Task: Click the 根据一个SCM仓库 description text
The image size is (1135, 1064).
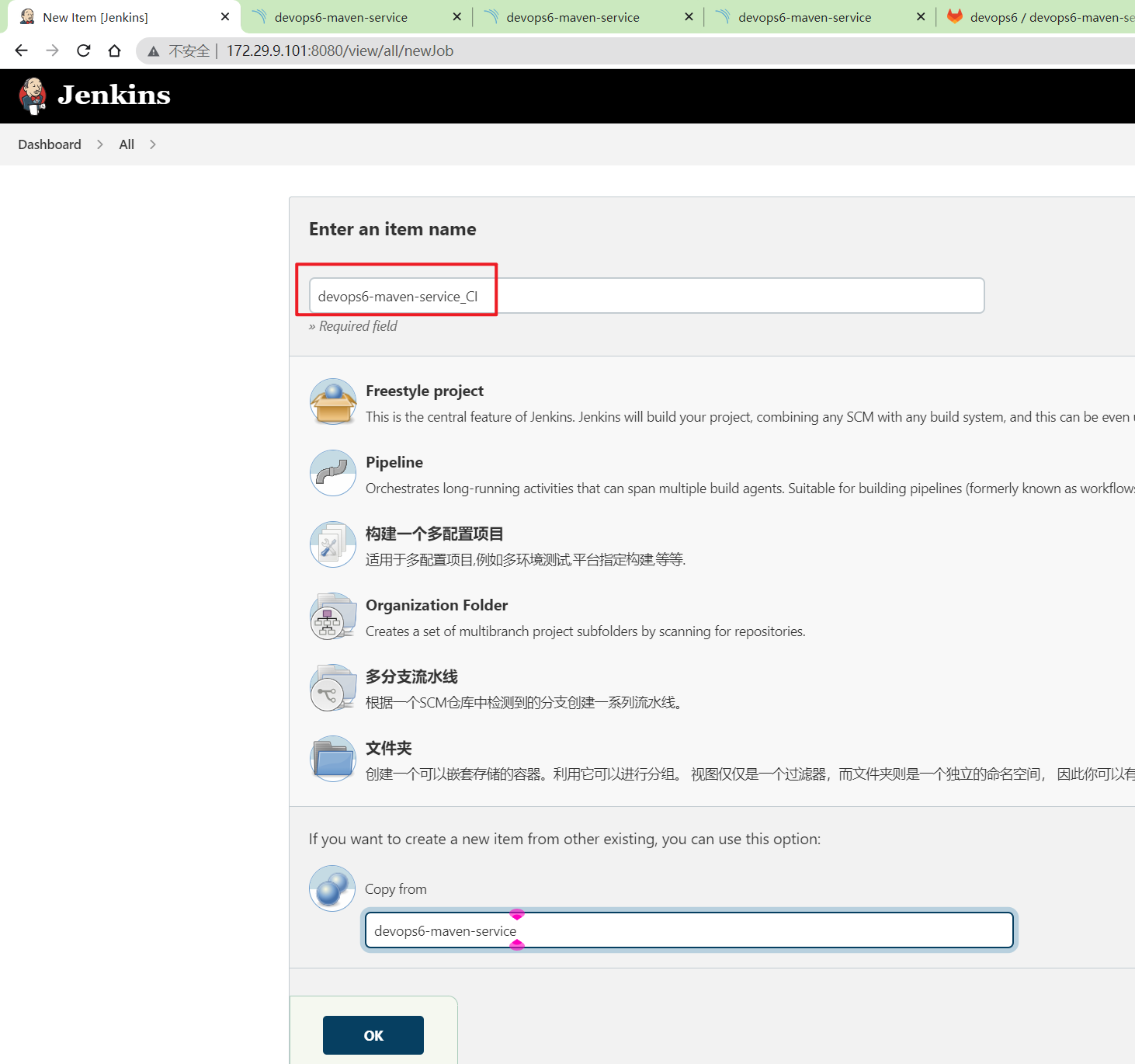Action: pos(524,703)
